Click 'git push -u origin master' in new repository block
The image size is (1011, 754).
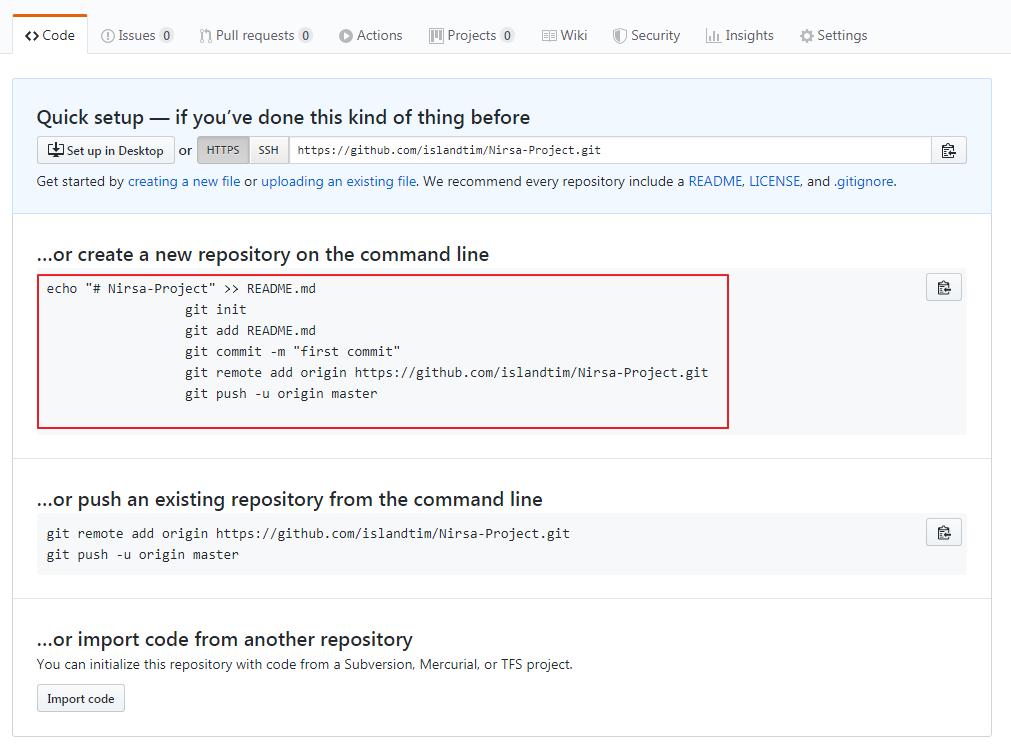[x=281, y=393]
